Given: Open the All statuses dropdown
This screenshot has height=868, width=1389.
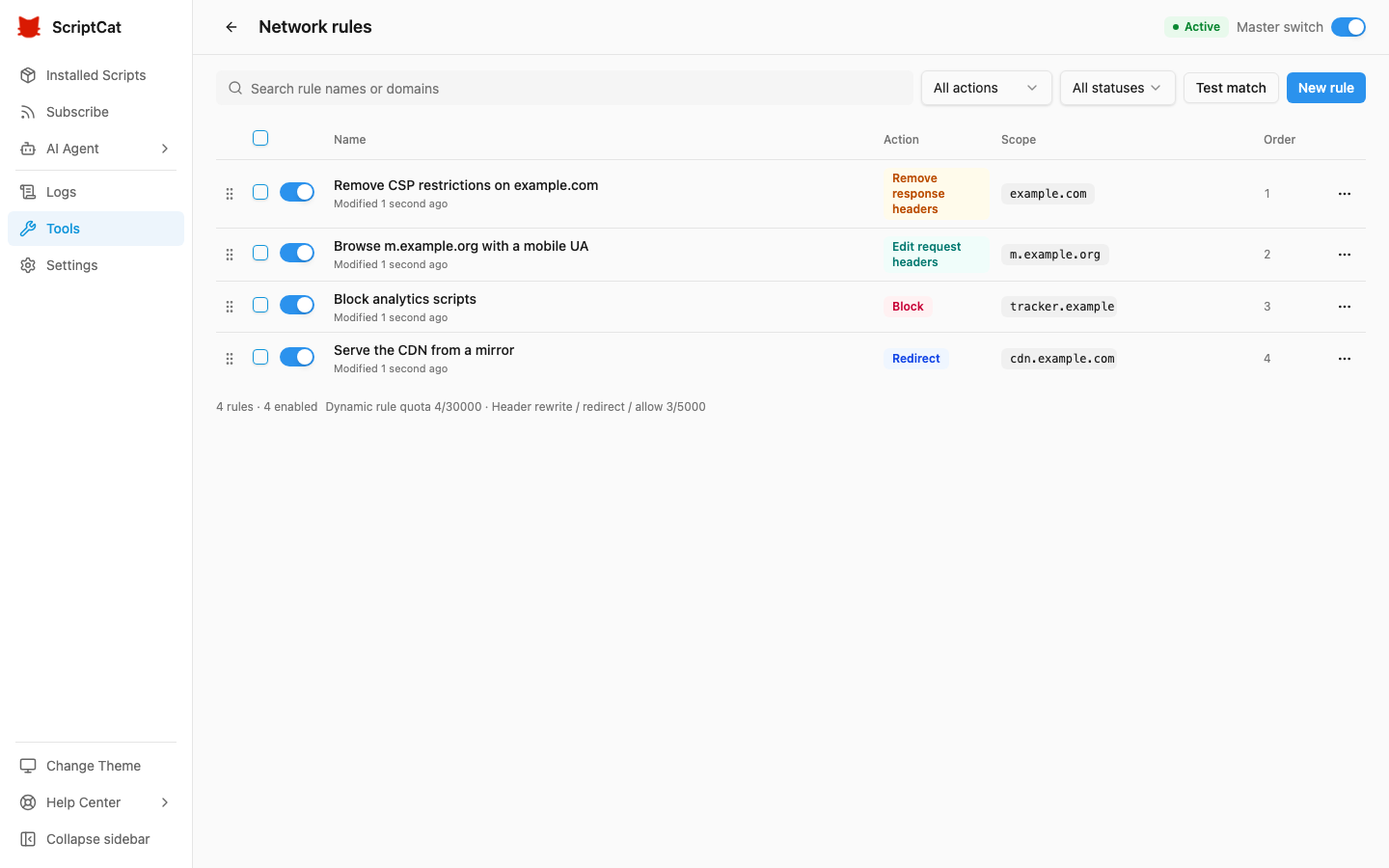Looking at the screenshot, I should 1117,88.
